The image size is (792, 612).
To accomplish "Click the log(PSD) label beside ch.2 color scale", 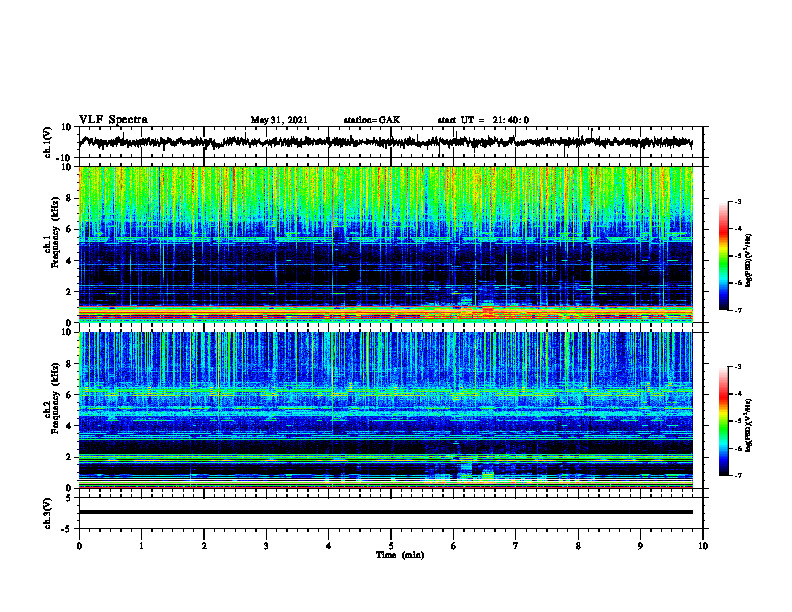I will 749,425.
